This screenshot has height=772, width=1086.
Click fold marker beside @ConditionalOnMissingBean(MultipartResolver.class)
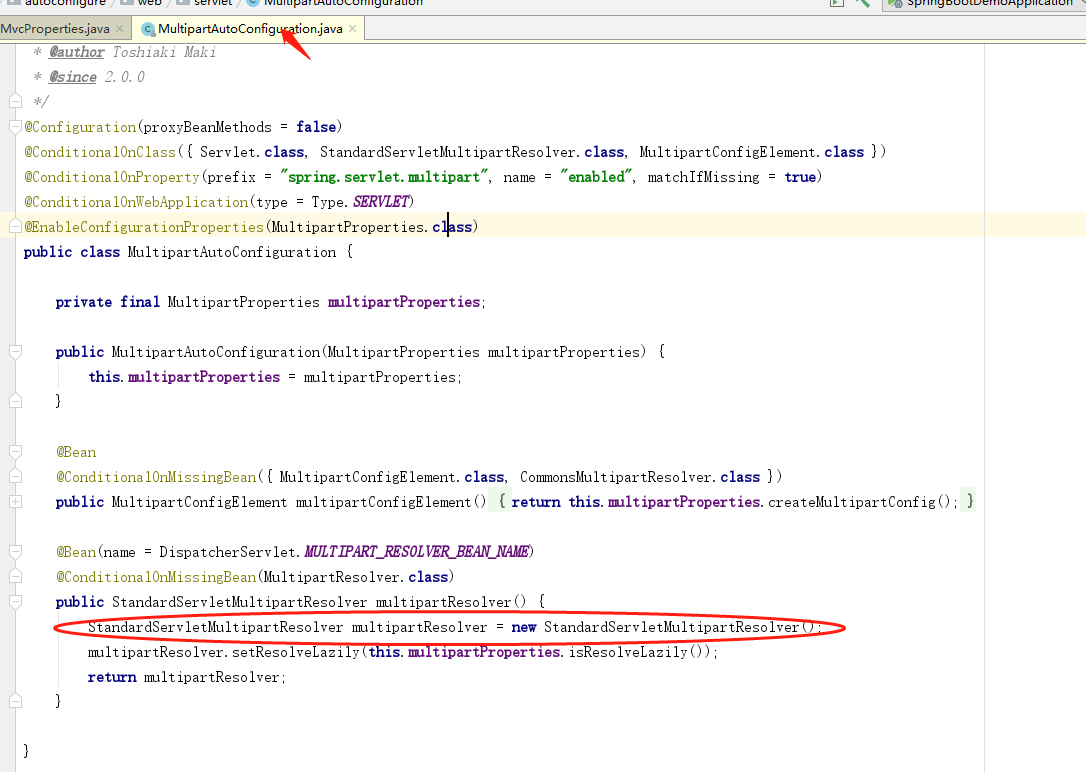pos(15,576)
